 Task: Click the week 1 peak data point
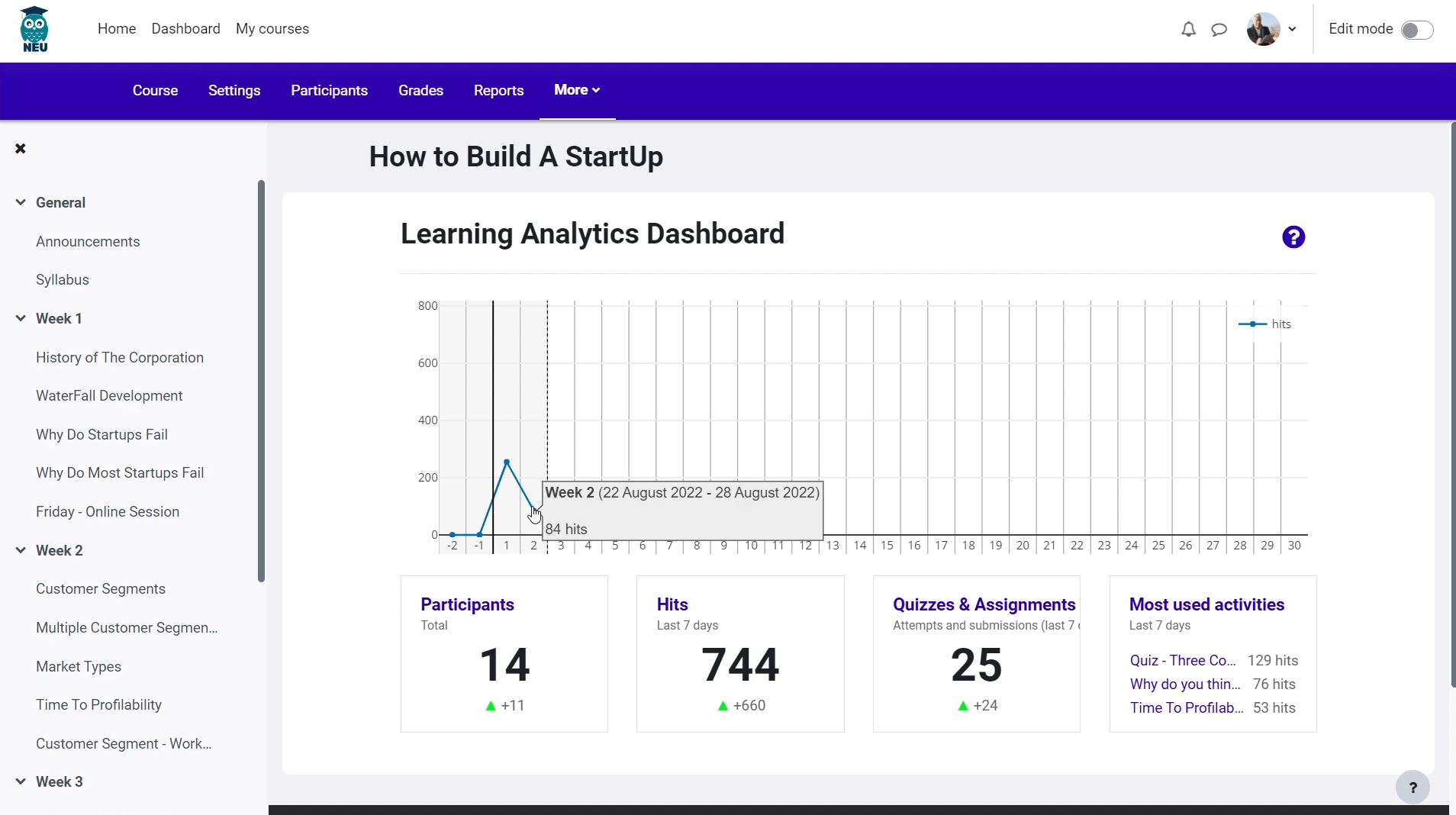[x=507, y=462]
